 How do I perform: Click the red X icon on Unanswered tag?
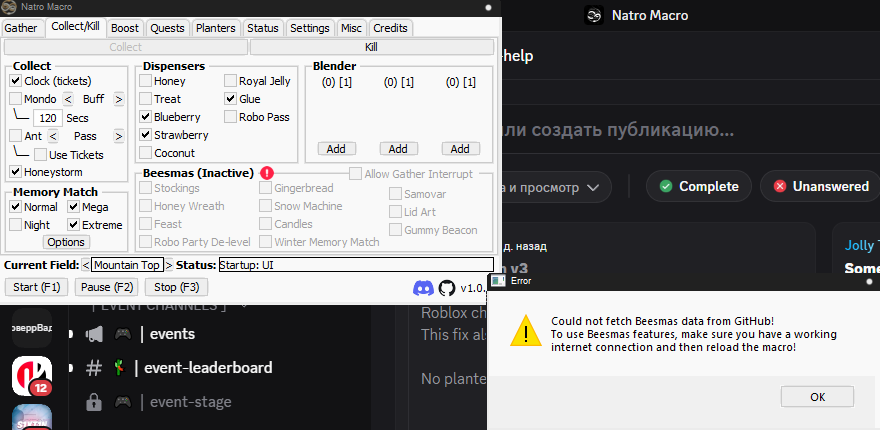coord(780,186)
